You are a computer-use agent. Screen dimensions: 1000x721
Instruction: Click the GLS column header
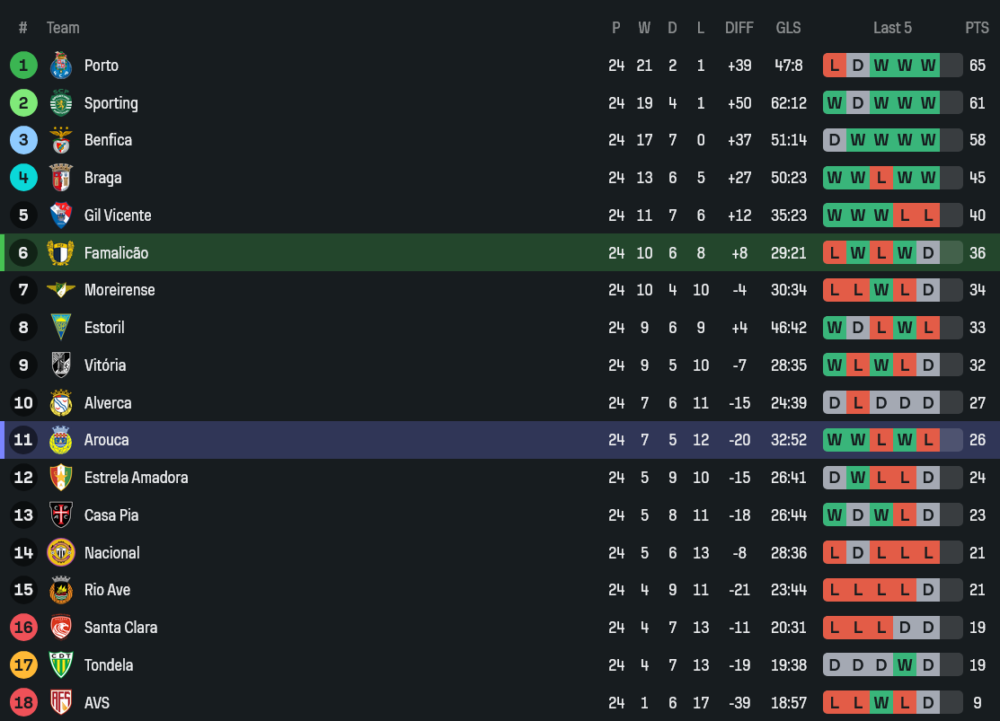[x=788, y=28]
